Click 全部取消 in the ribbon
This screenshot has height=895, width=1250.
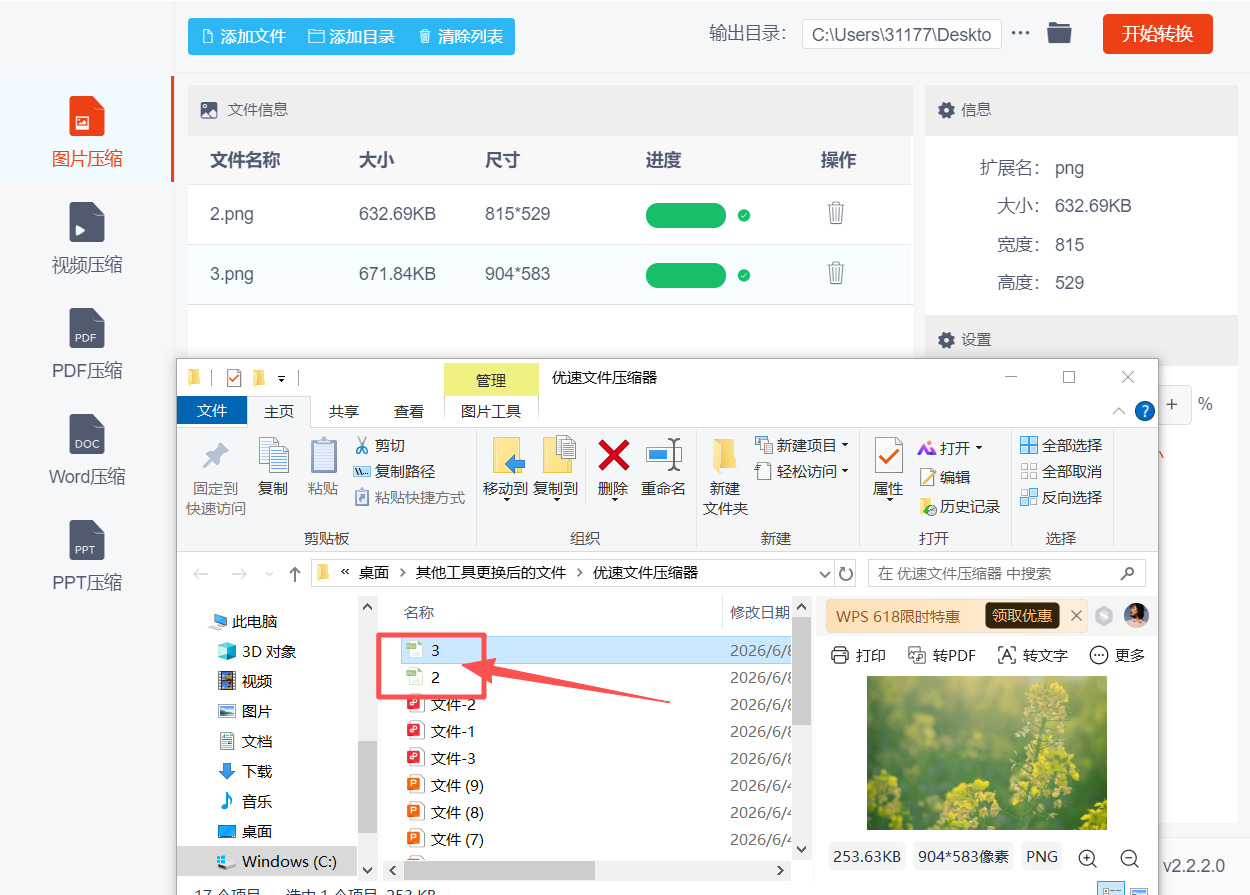(x=1061, y=471)
